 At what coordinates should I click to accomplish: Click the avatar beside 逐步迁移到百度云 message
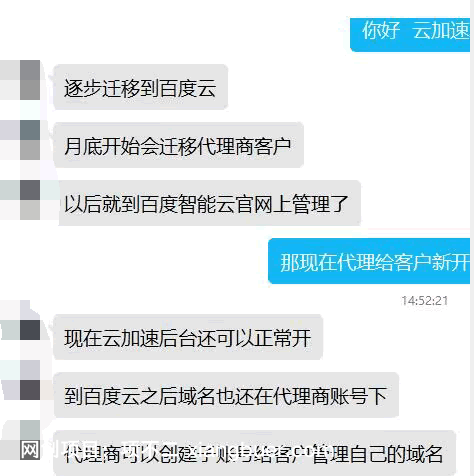point(20,80)
